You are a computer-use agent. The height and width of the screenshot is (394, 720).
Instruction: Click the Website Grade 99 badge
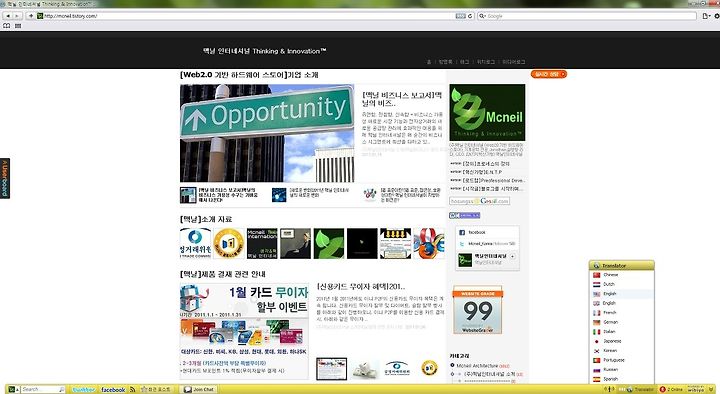[478, 310]
